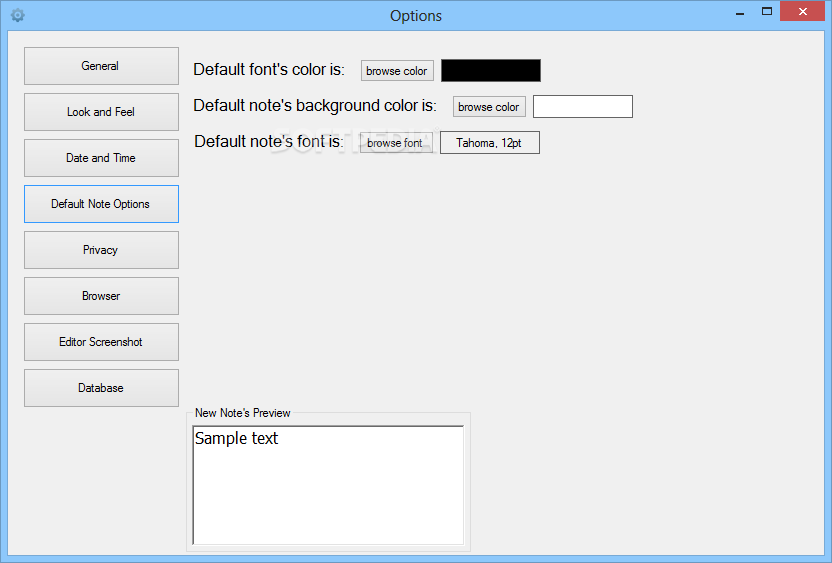Click the 'New Note's Preview' group label
This screenshot has width=832, height=563.
pyautogui.click(x=242, y=413)
